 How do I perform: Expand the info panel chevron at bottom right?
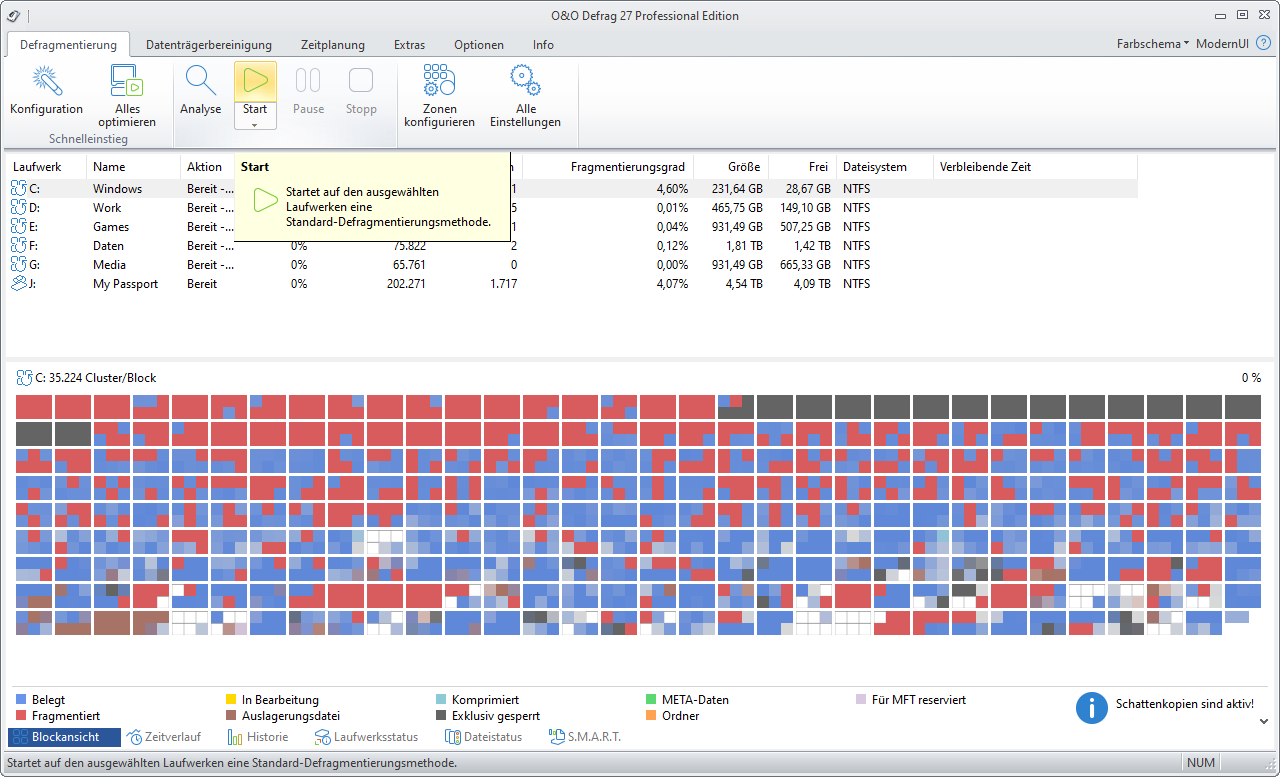coord(1264,720)
